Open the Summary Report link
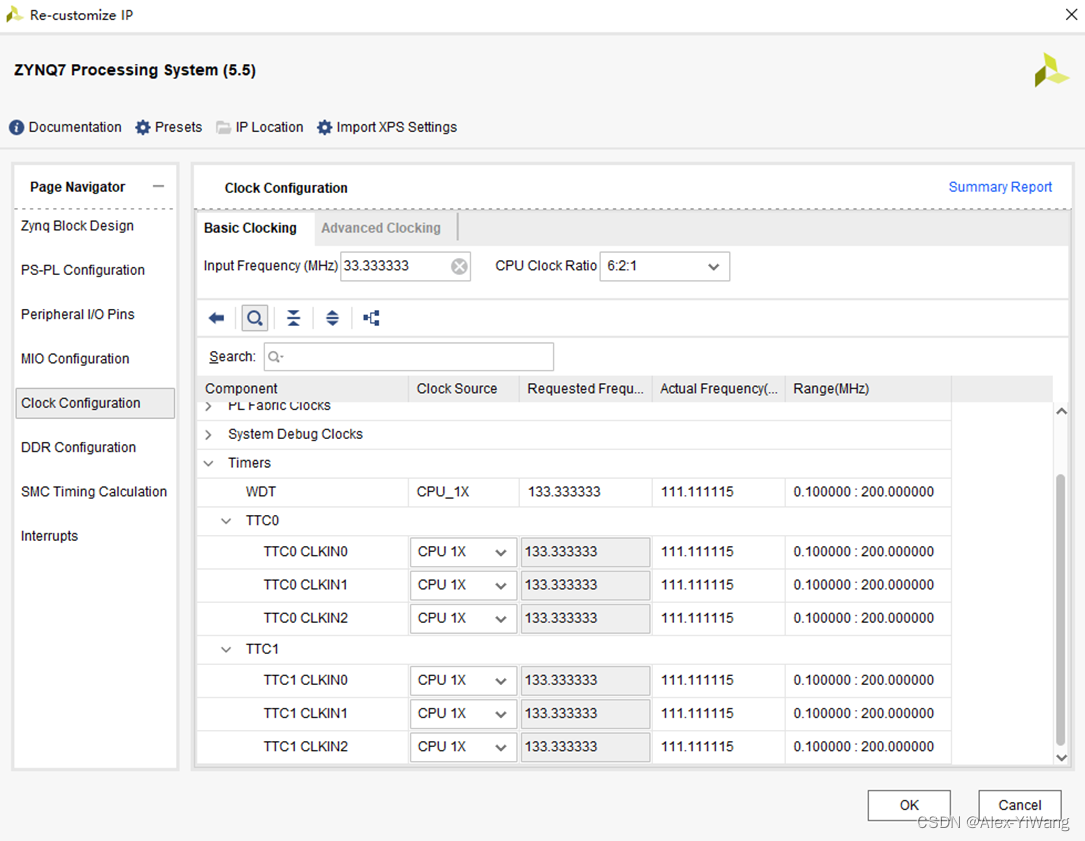 pos(1000,187)
